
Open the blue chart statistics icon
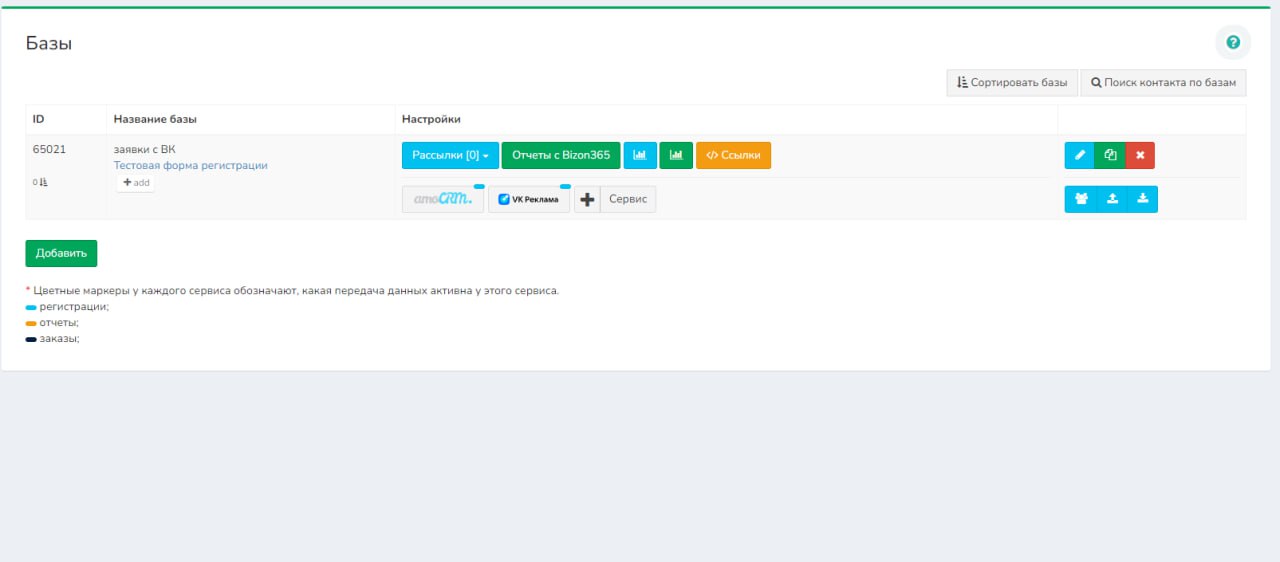(640, 155)
